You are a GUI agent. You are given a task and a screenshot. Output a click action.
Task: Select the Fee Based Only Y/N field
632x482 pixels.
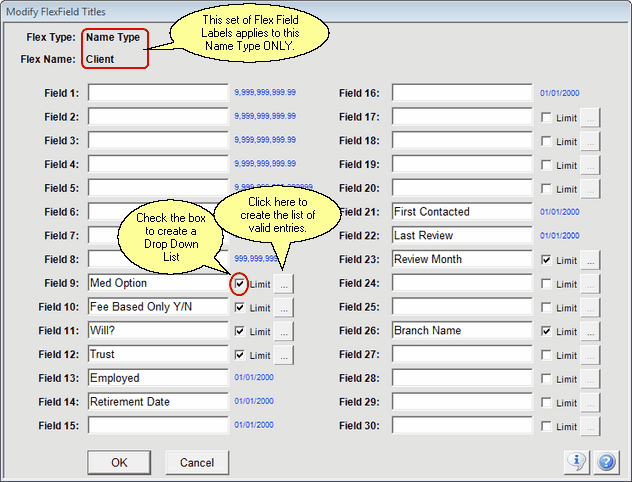tap(158, 307)
